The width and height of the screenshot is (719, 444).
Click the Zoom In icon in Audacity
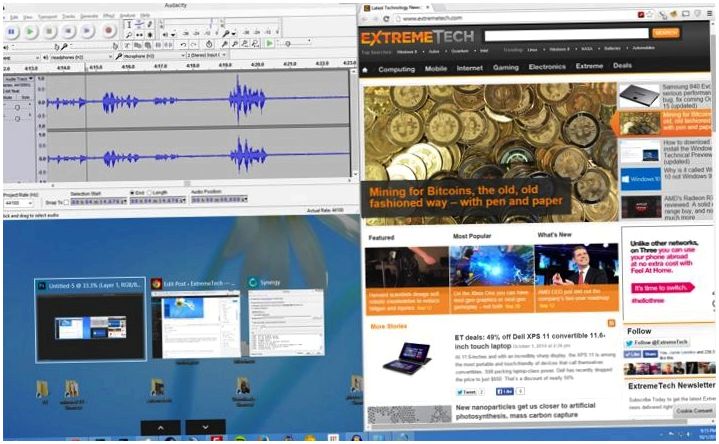(x=225, y=44)
